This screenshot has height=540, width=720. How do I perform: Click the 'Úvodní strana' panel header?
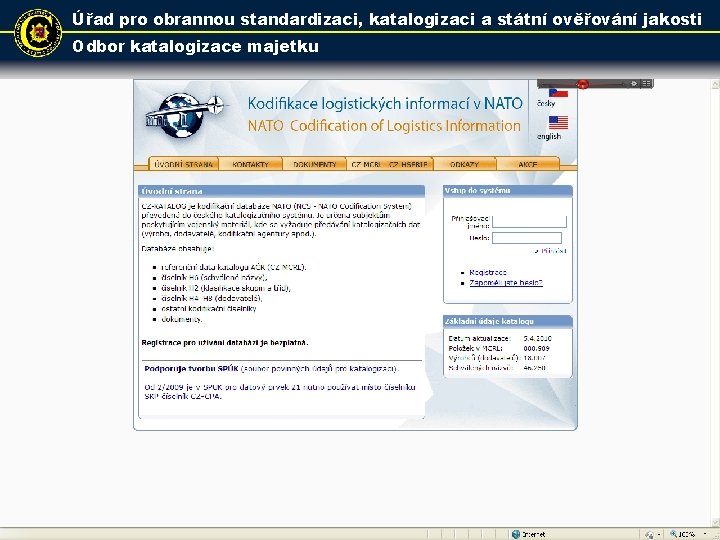click(x=281, y=191)
